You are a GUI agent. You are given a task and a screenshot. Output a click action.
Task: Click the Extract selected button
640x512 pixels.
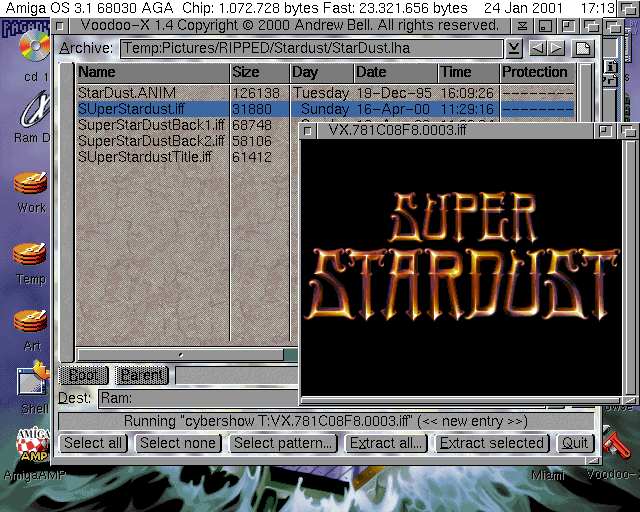tap(492, 443)
